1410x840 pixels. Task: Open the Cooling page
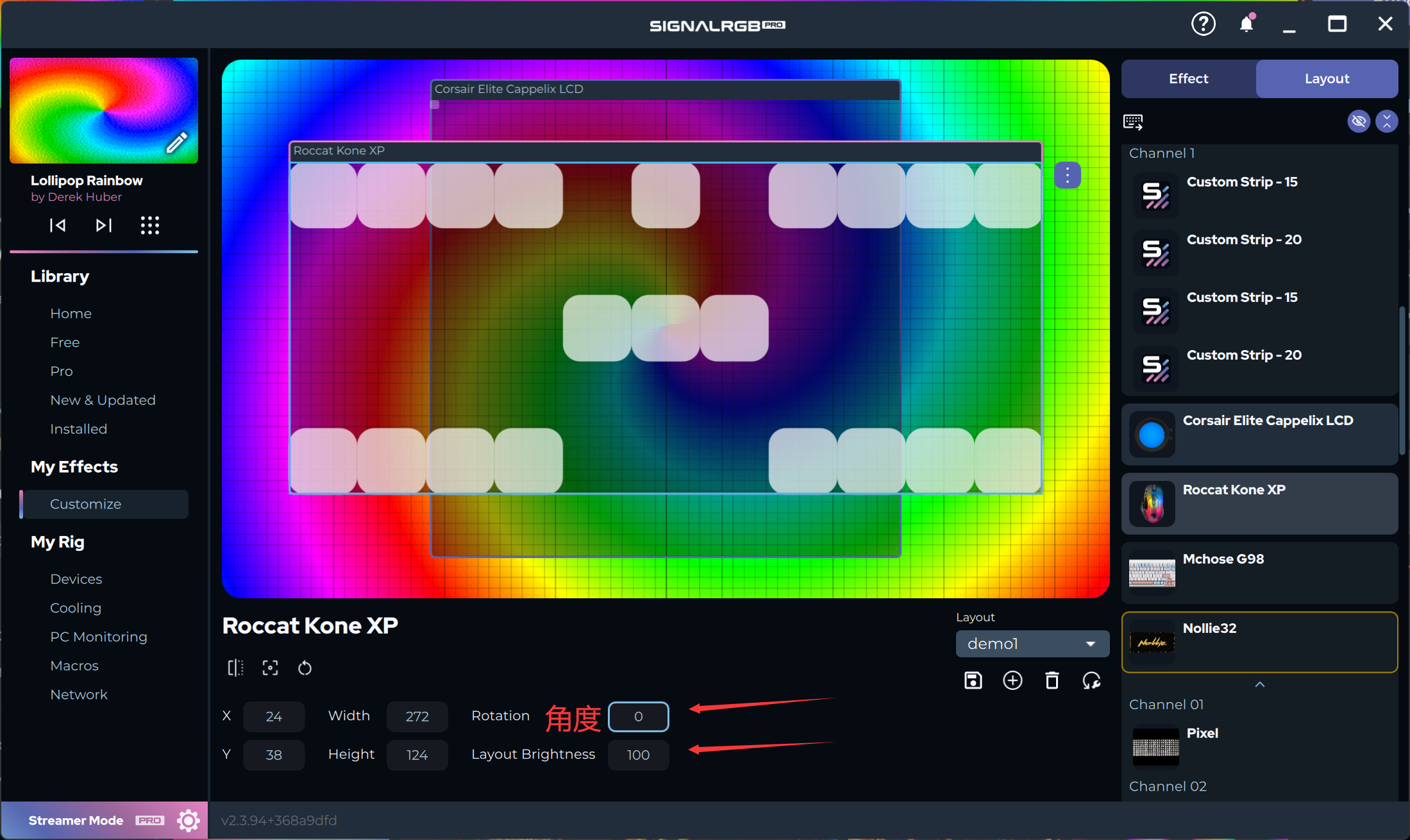76,608
